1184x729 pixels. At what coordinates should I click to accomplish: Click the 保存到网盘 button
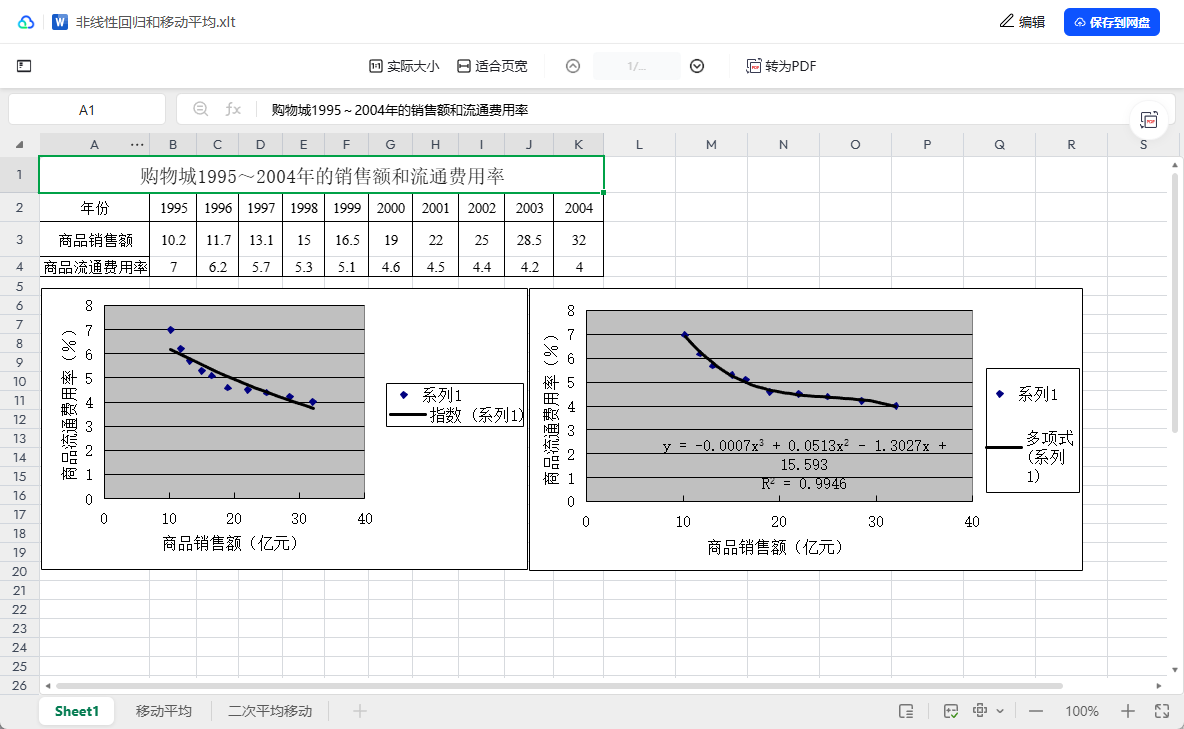(x=1111, y=21)
